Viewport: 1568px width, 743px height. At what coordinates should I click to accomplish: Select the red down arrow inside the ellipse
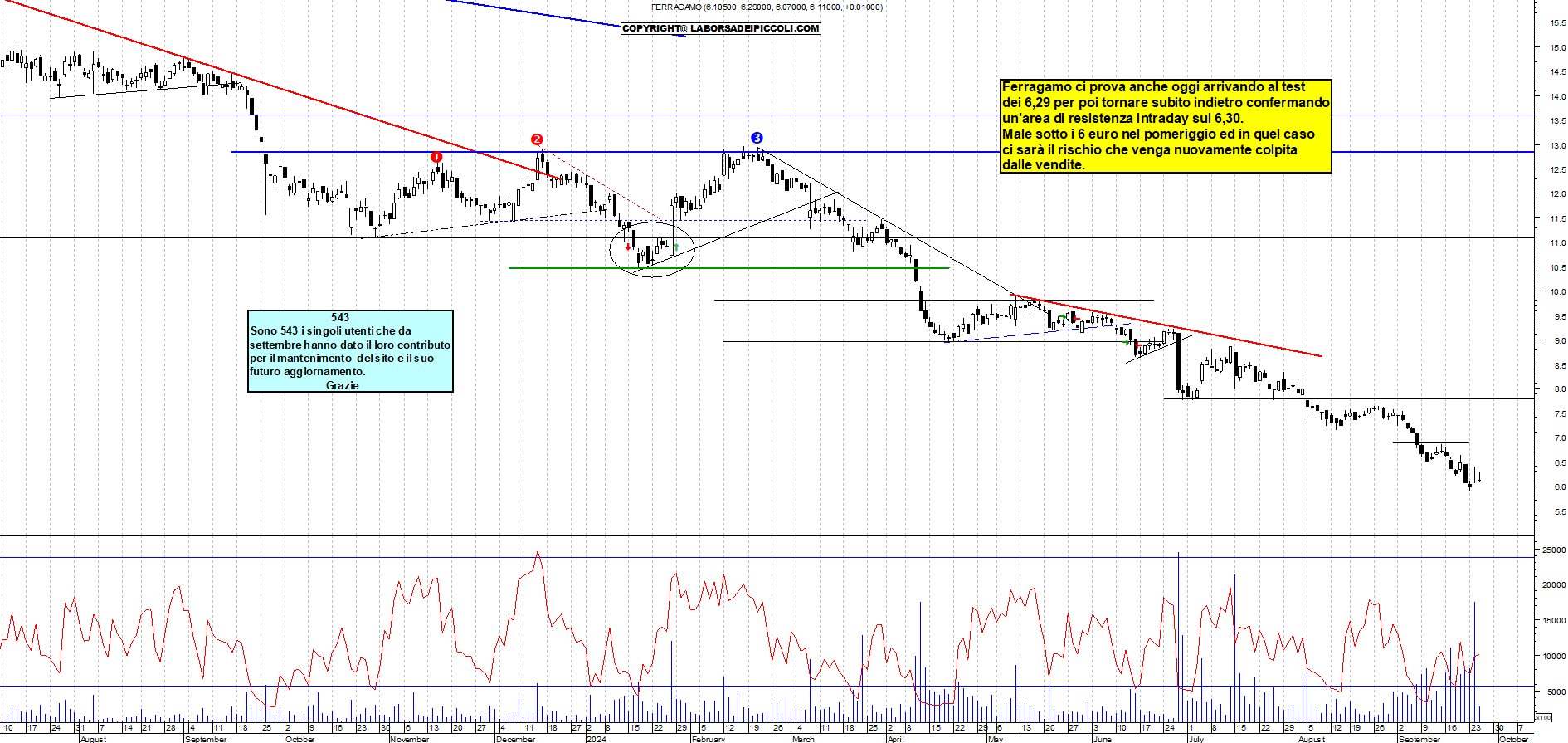[627, 247]
